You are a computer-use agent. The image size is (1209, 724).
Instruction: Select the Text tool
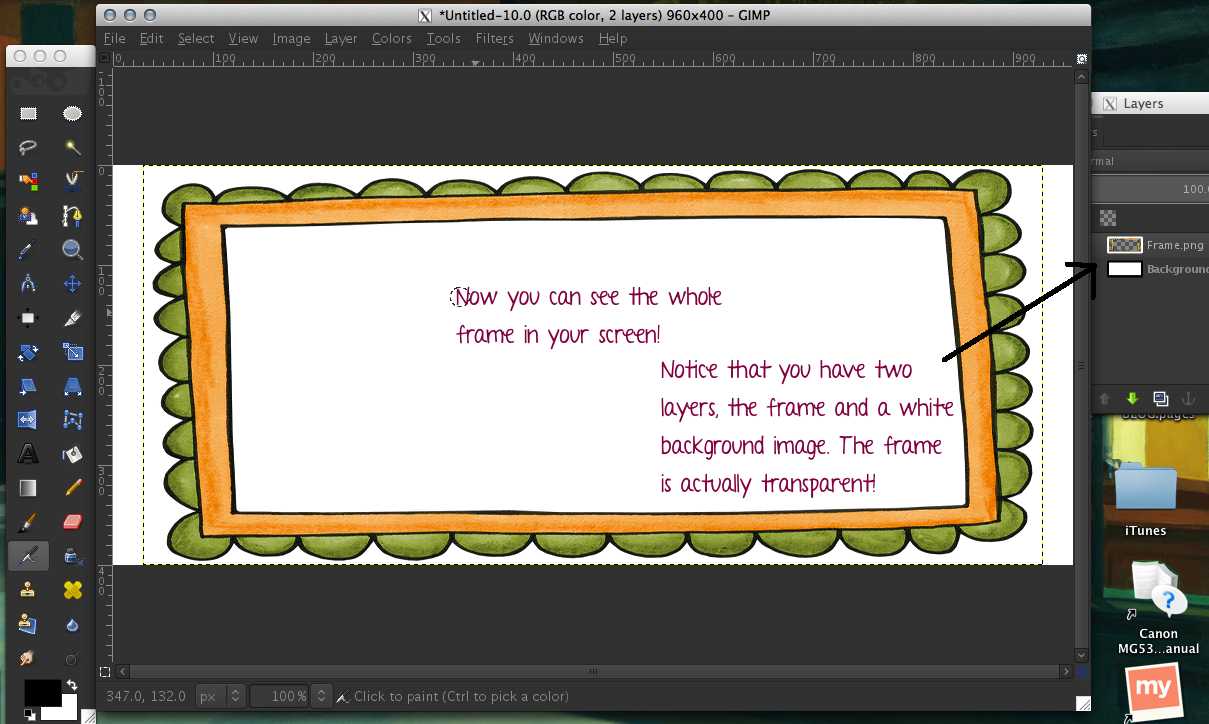(29, 454)
